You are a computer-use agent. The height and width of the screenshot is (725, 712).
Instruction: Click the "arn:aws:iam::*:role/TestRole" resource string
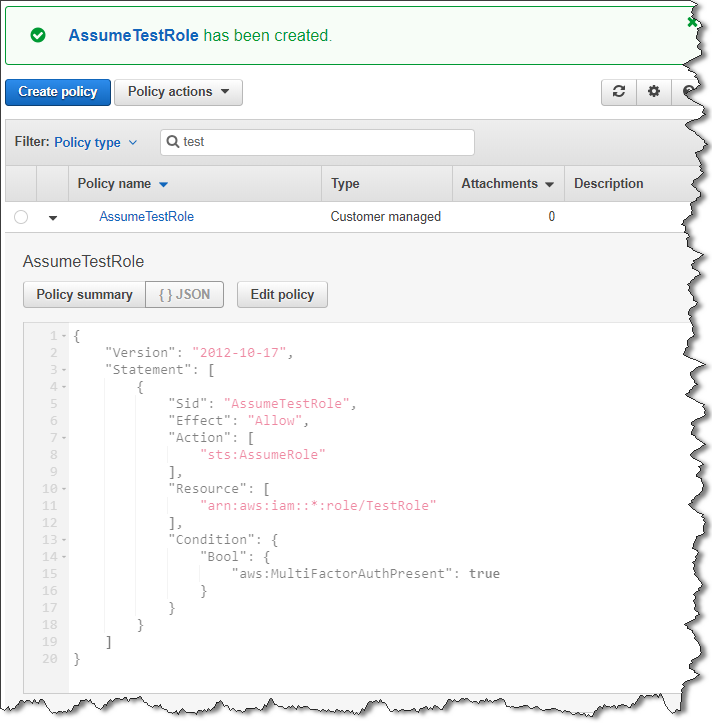[318, 506]
